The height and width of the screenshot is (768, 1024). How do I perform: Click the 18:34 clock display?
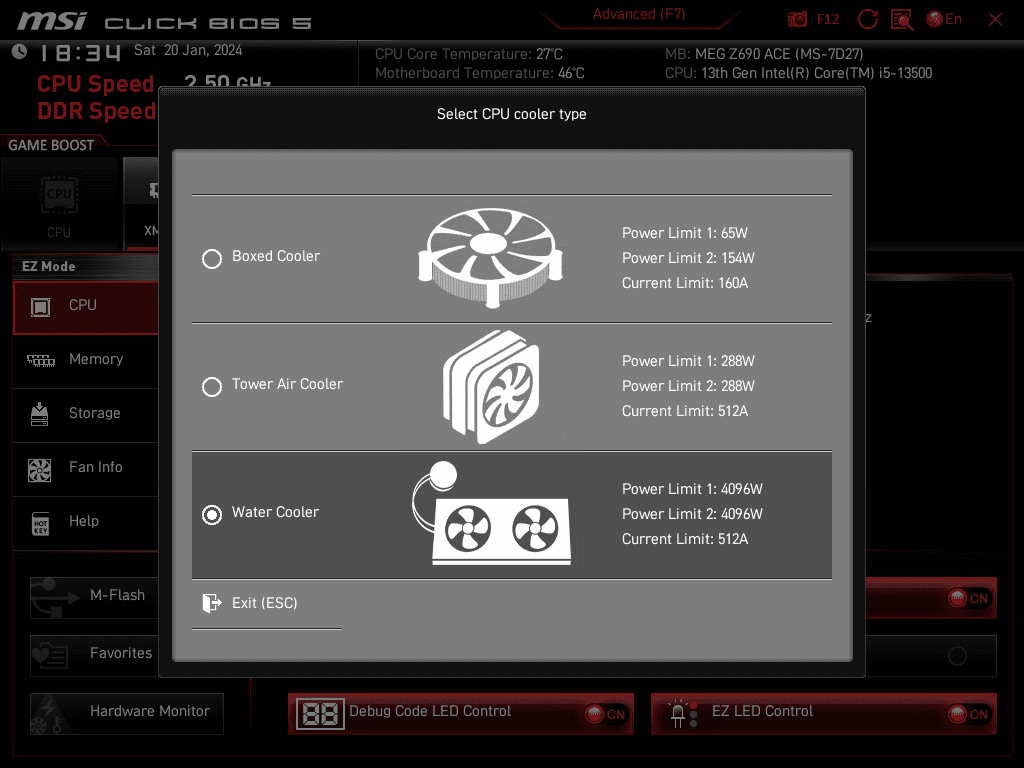click(81, 53)
